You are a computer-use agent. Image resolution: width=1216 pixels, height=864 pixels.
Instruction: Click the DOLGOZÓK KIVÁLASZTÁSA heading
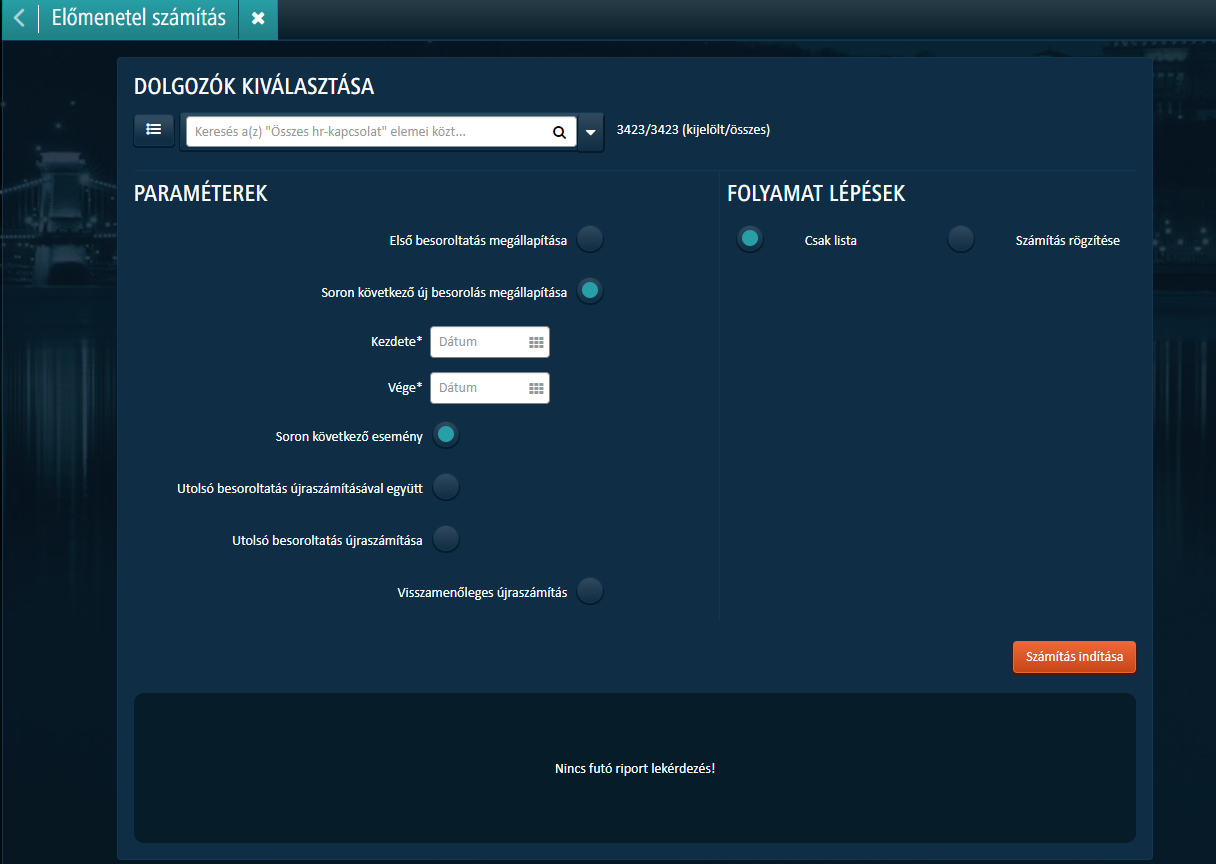(x=254, y=87)
